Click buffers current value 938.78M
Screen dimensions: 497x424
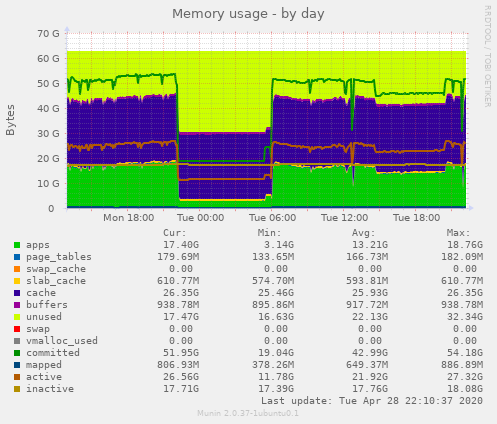178,305
